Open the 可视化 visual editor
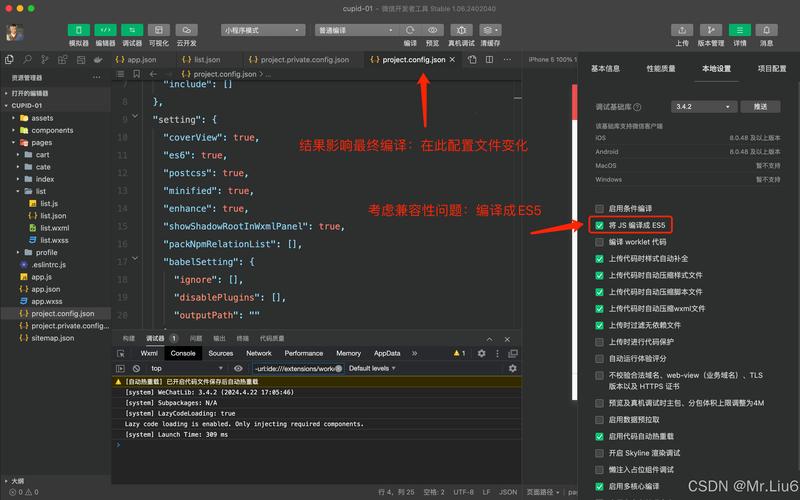This screenshot has height=500, width=800. tap(159, 30)
